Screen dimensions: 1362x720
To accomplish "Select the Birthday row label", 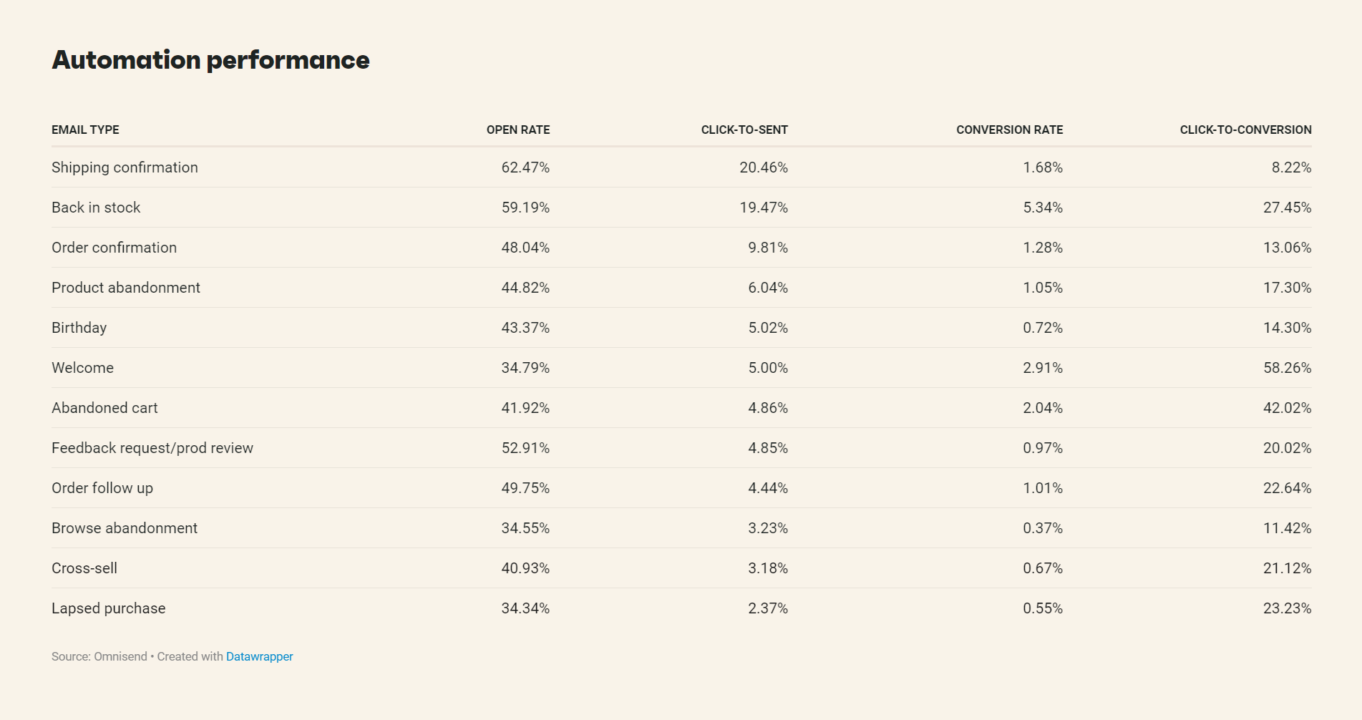I will [79, 328].
